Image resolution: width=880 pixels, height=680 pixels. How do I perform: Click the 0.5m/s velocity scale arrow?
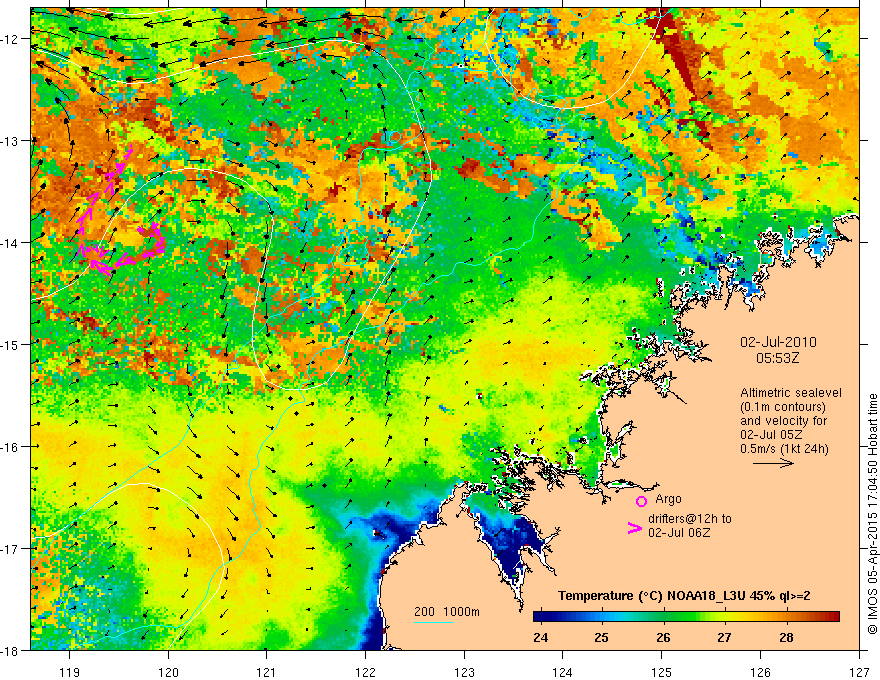(x=773, y=463)
